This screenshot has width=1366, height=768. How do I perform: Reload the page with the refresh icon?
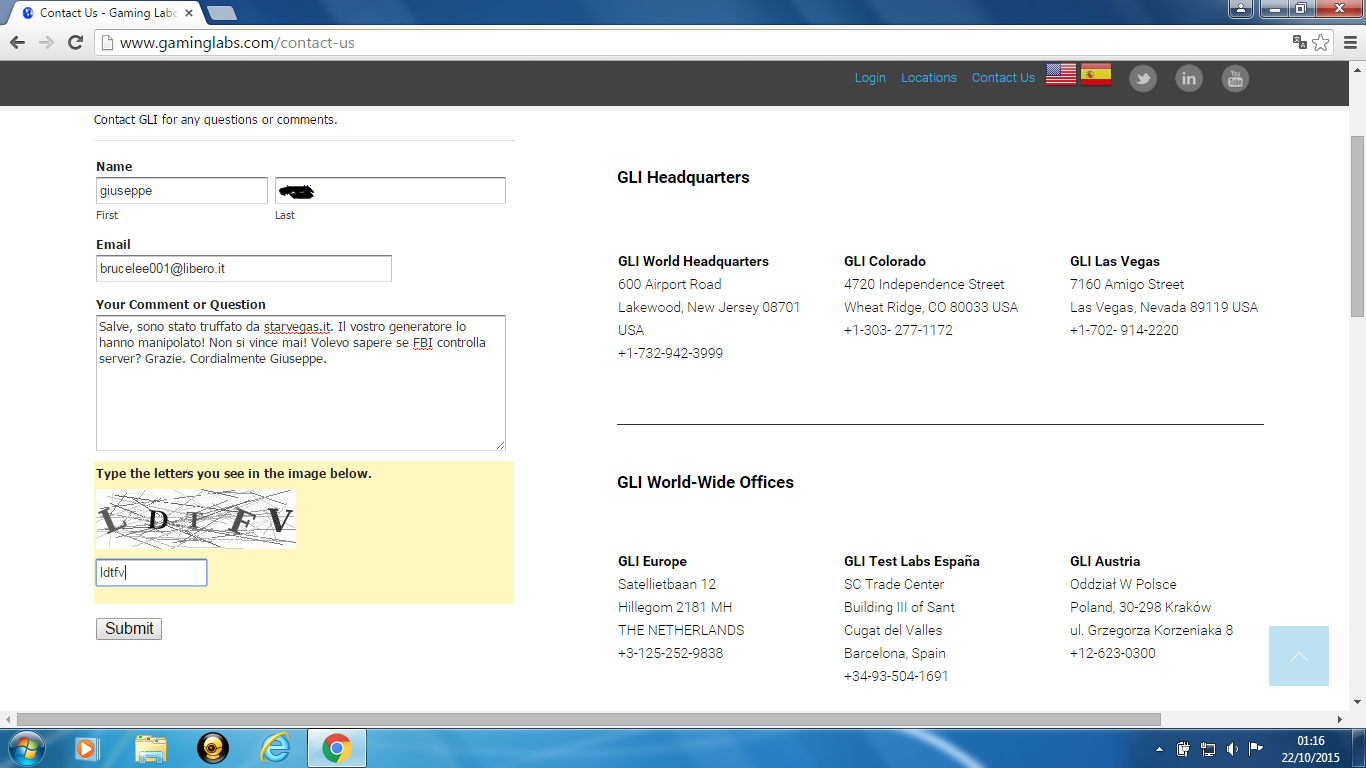(x=75, y=42)
